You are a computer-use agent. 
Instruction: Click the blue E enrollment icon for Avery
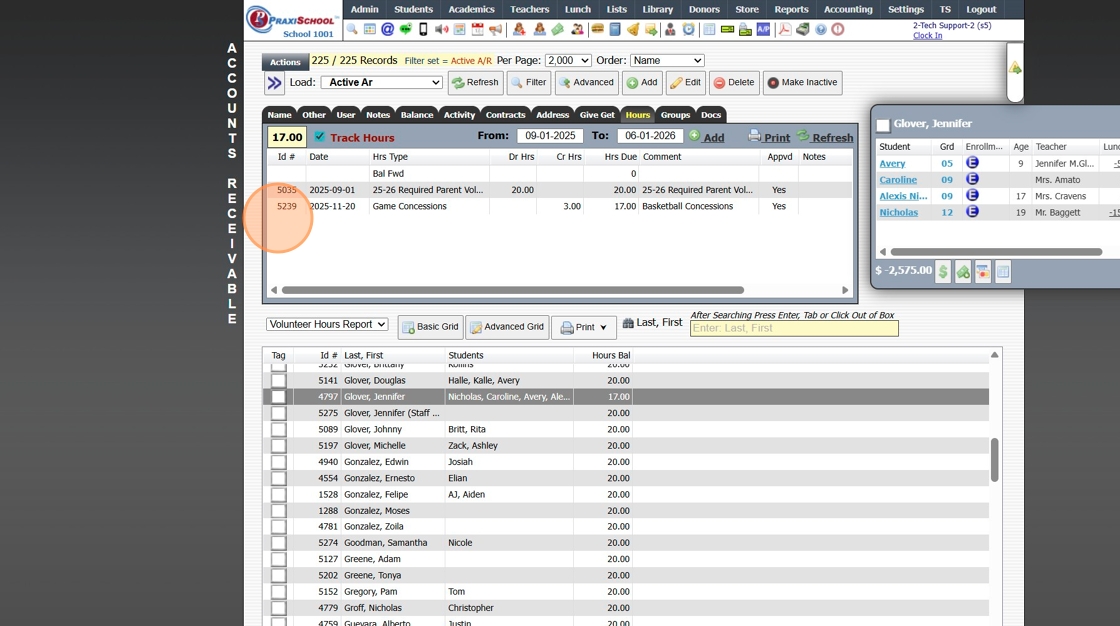point(972,163)
